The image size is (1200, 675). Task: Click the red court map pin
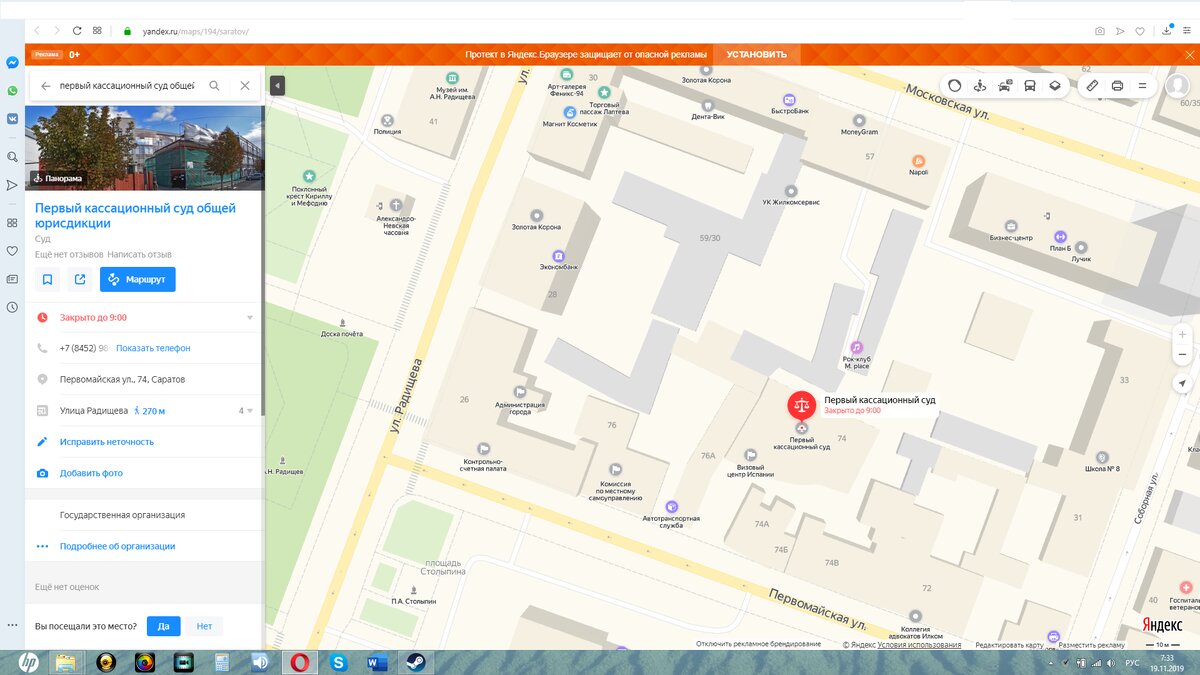click(800, 404)
